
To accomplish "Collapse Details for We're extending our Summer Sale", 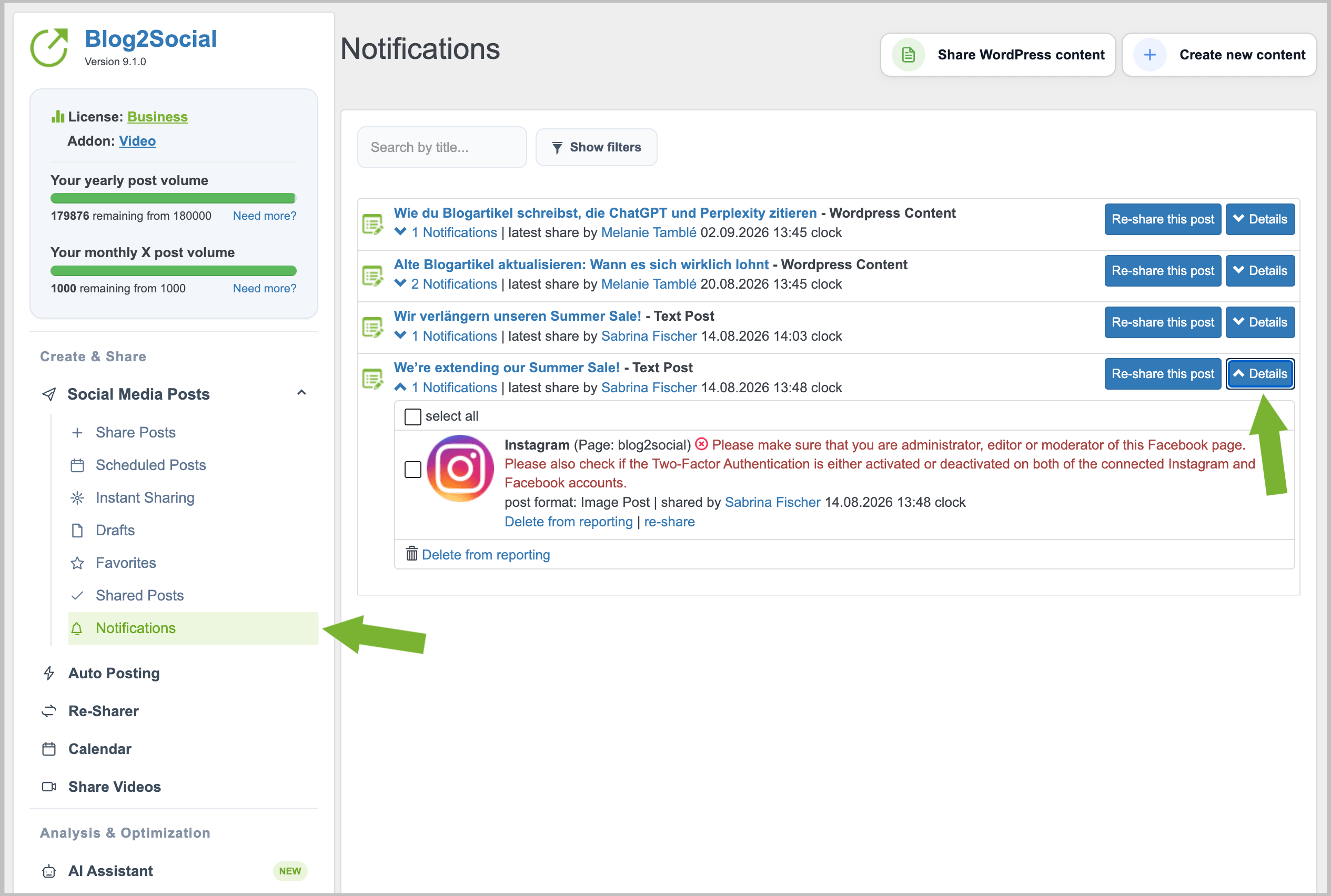I will tap(1259, 374).
